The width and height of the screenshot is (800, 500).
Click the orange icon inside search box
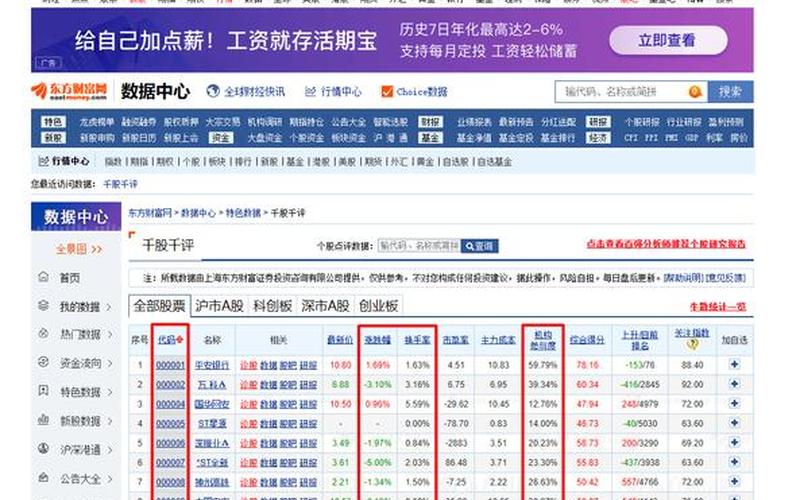(x=695, y=92)
